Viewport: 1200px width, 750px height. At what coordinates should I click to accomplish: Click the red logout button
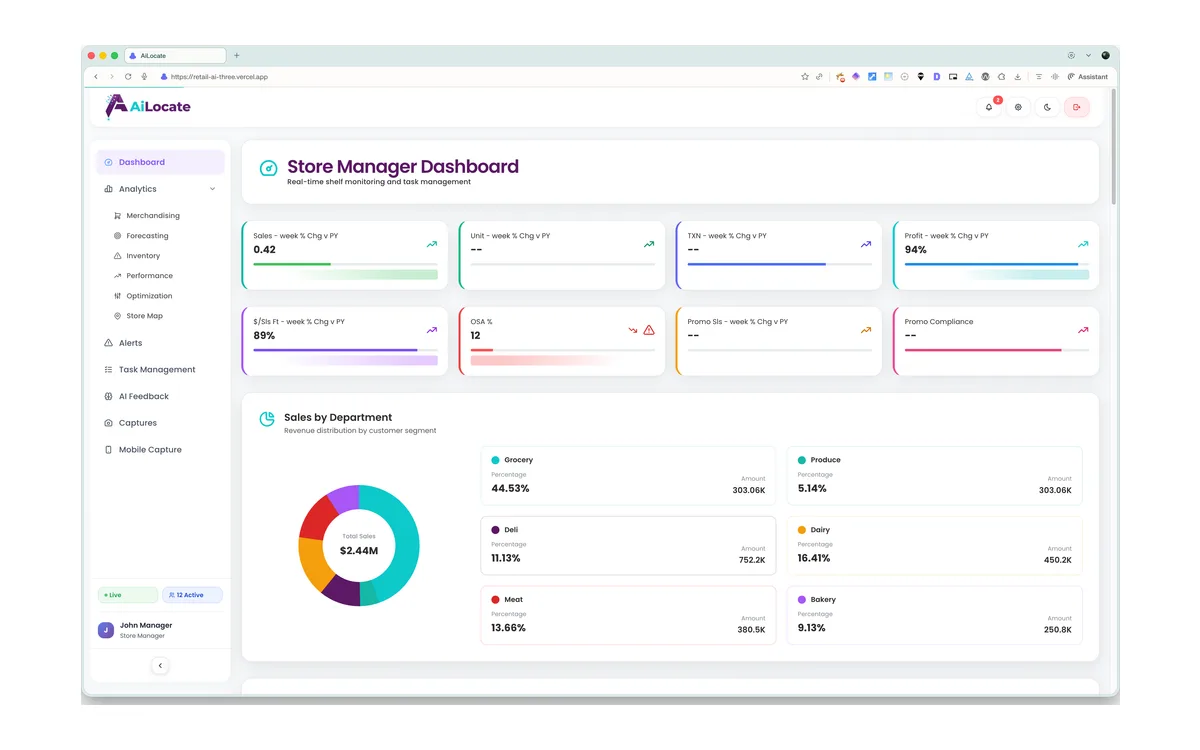1077,107
